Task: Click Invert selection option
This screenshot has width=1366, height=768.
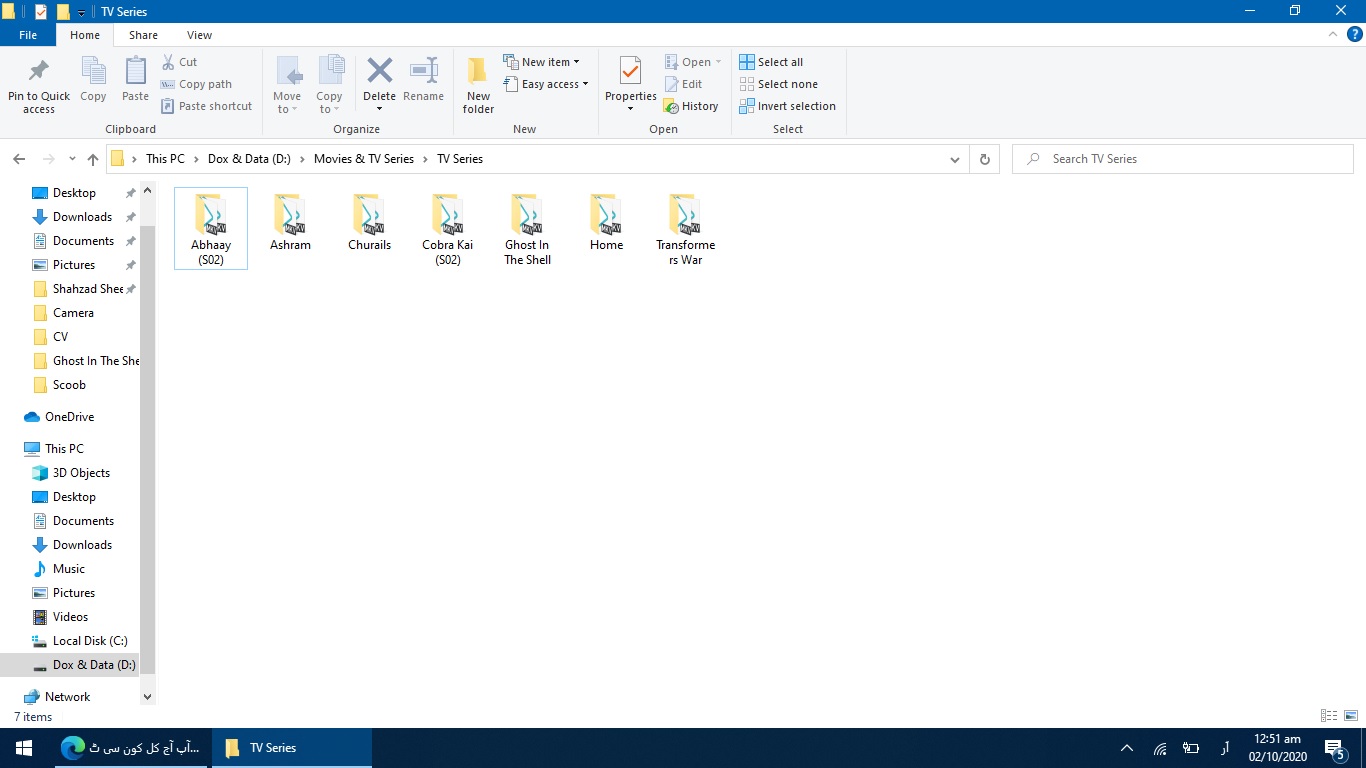Action: [x=787, y=106]
